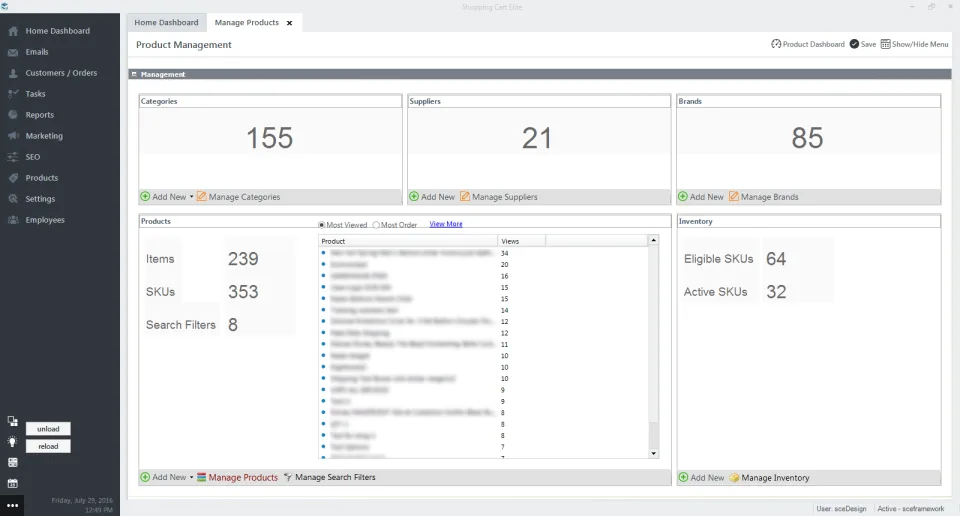Viewport: 960px width, 516px height.
Task: Select the Most Order radio button
Action: 376,225
